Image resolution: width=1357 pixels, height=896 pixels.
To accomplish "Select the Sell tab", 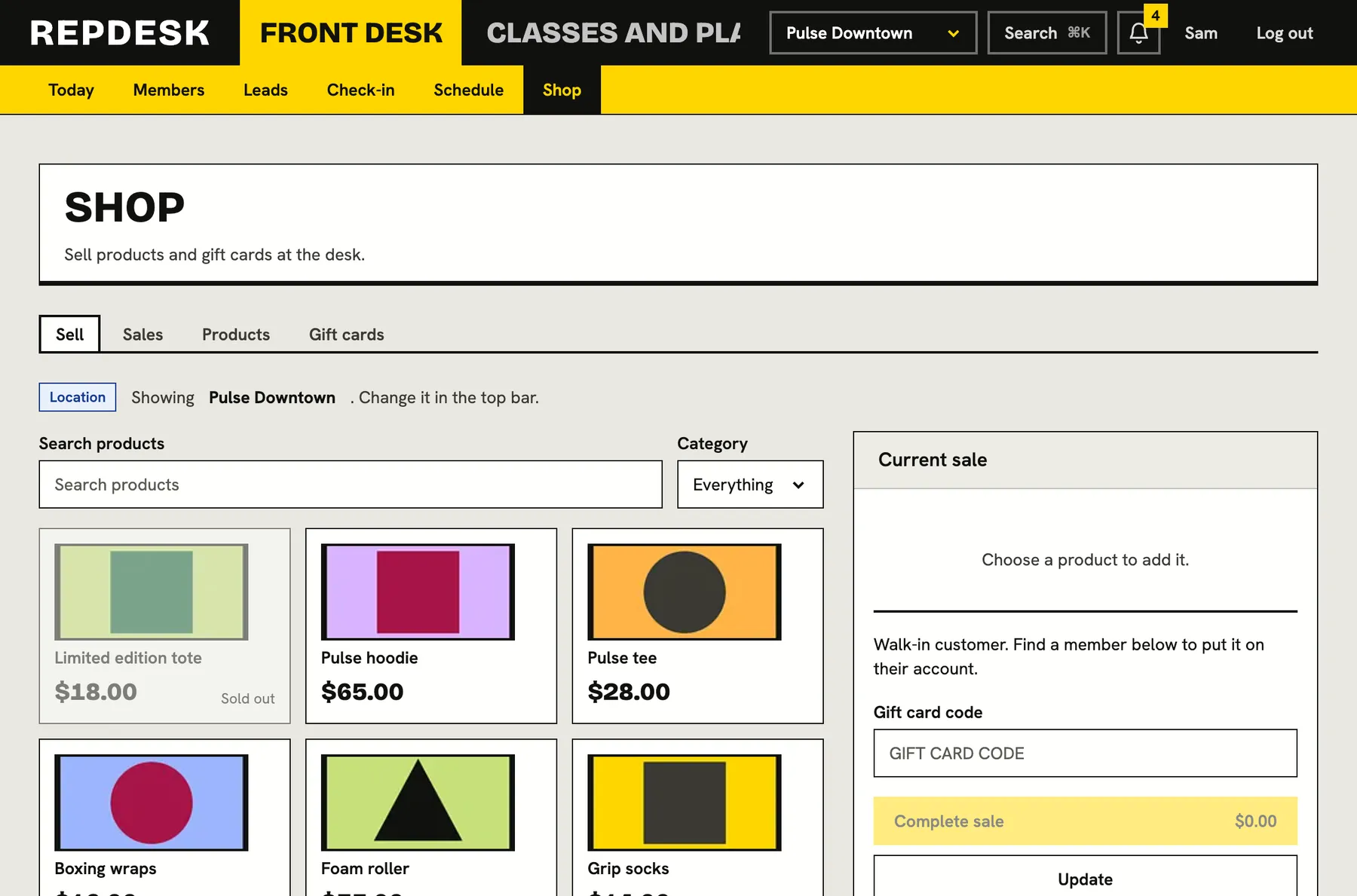I will coord(69,334).
